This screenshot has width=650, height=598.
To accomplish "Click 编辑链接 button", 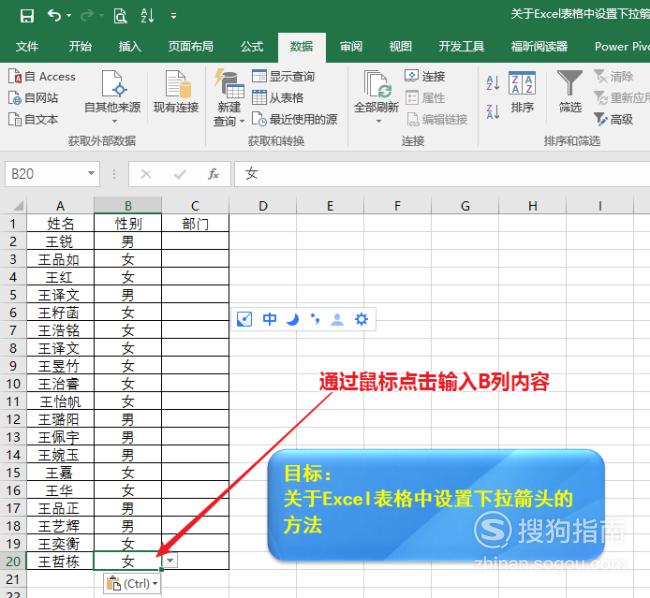I will [437, 119].
